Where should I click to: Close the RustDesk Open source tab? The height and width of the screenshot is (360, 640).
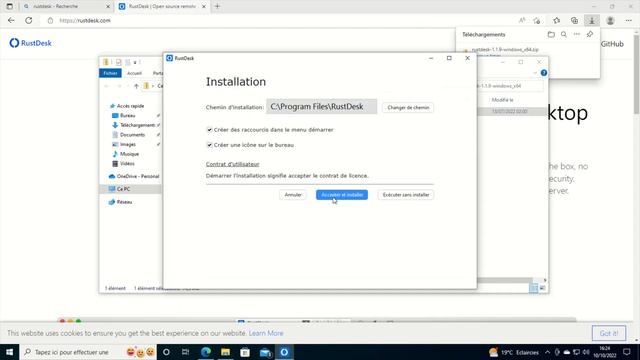tap(204, 7)
